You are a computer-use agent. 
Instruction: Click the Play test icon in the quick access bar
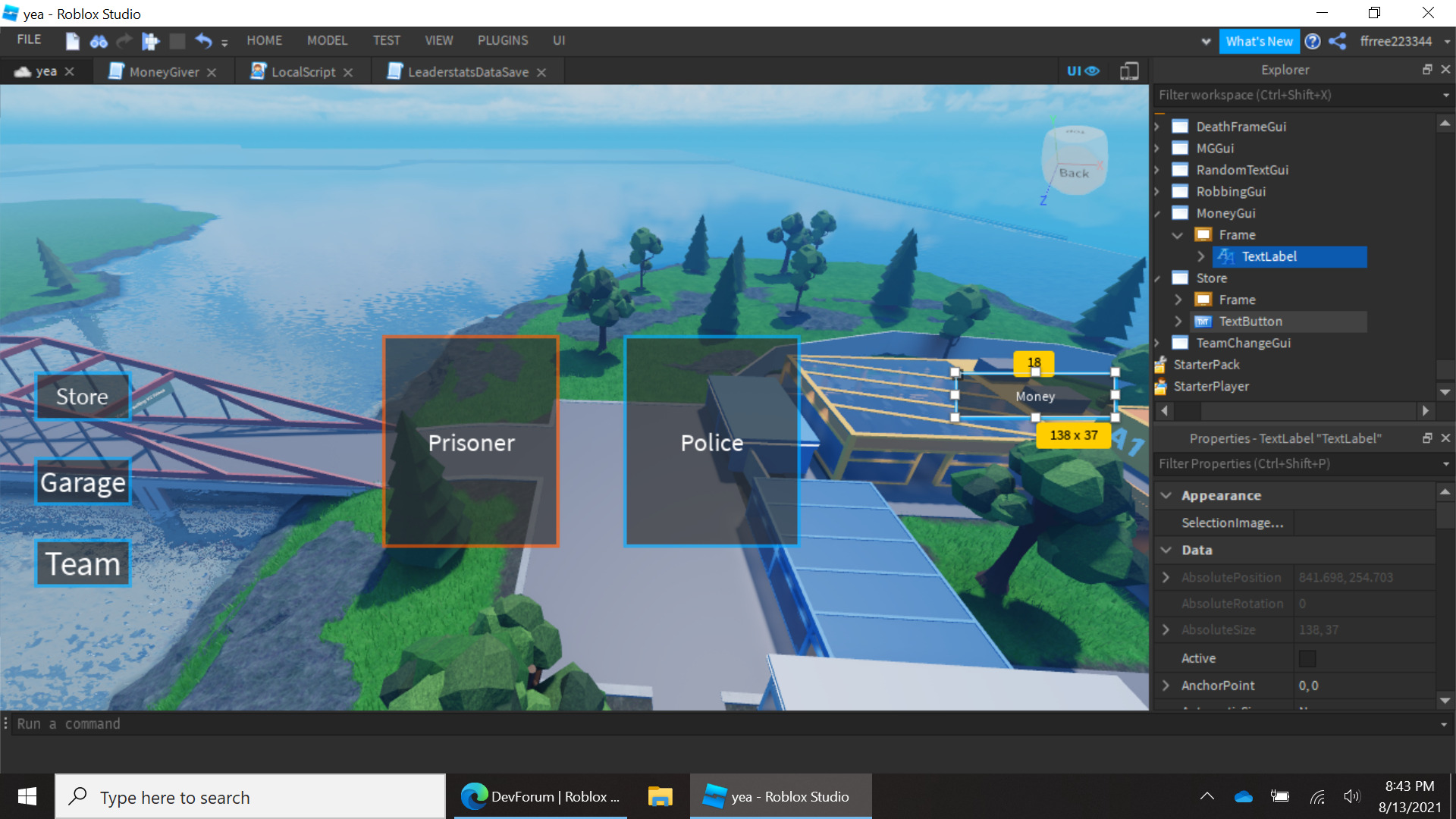point(151,41)
